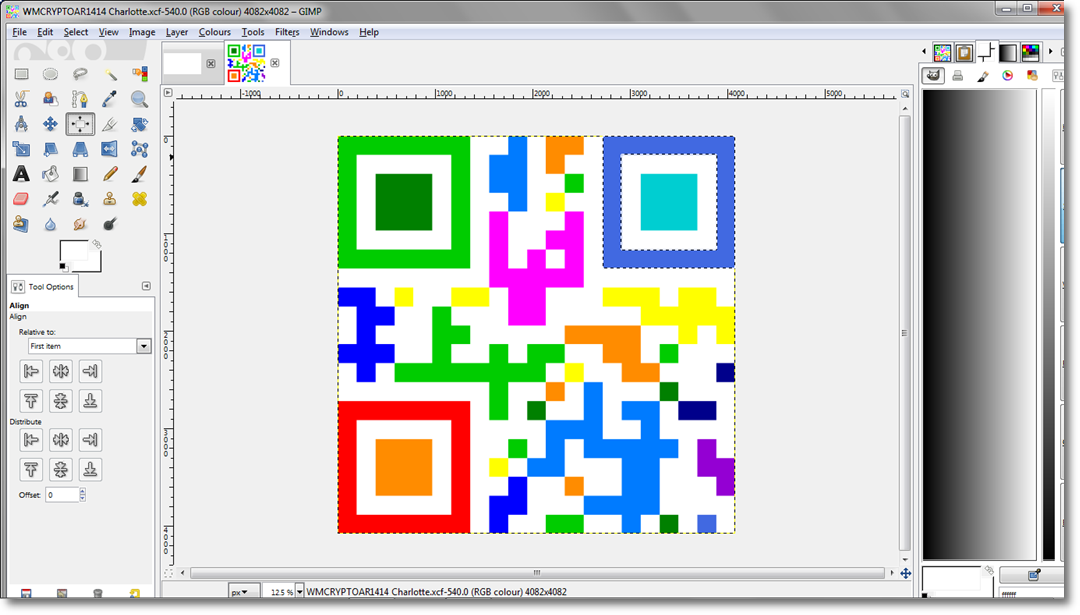1080x615 pixels.
Task: Align top edge of target
Action: tap(31, 401)
